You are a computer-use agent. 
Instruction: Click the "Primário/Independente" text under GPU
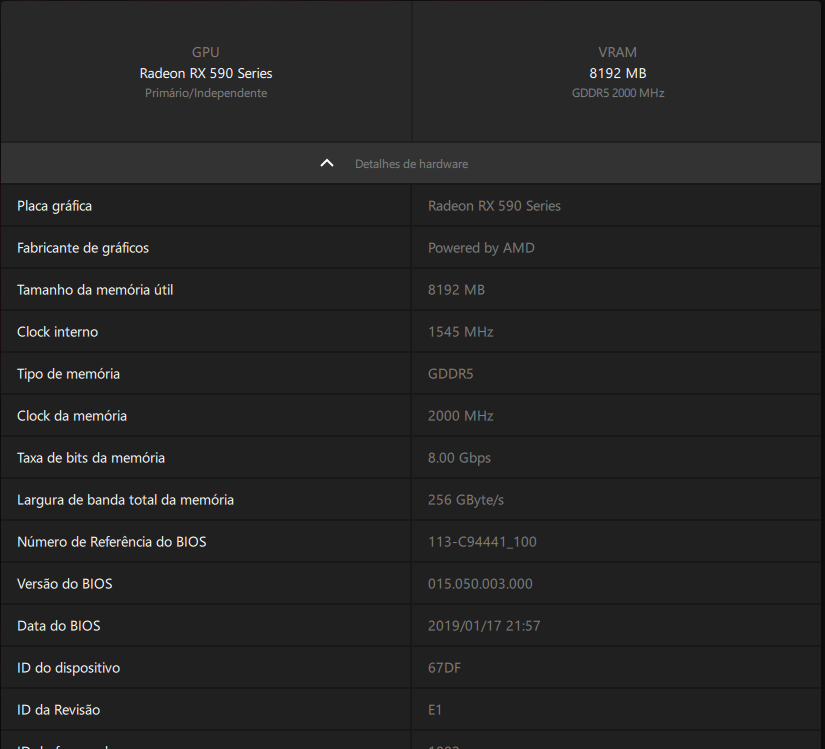pos(206,93)
